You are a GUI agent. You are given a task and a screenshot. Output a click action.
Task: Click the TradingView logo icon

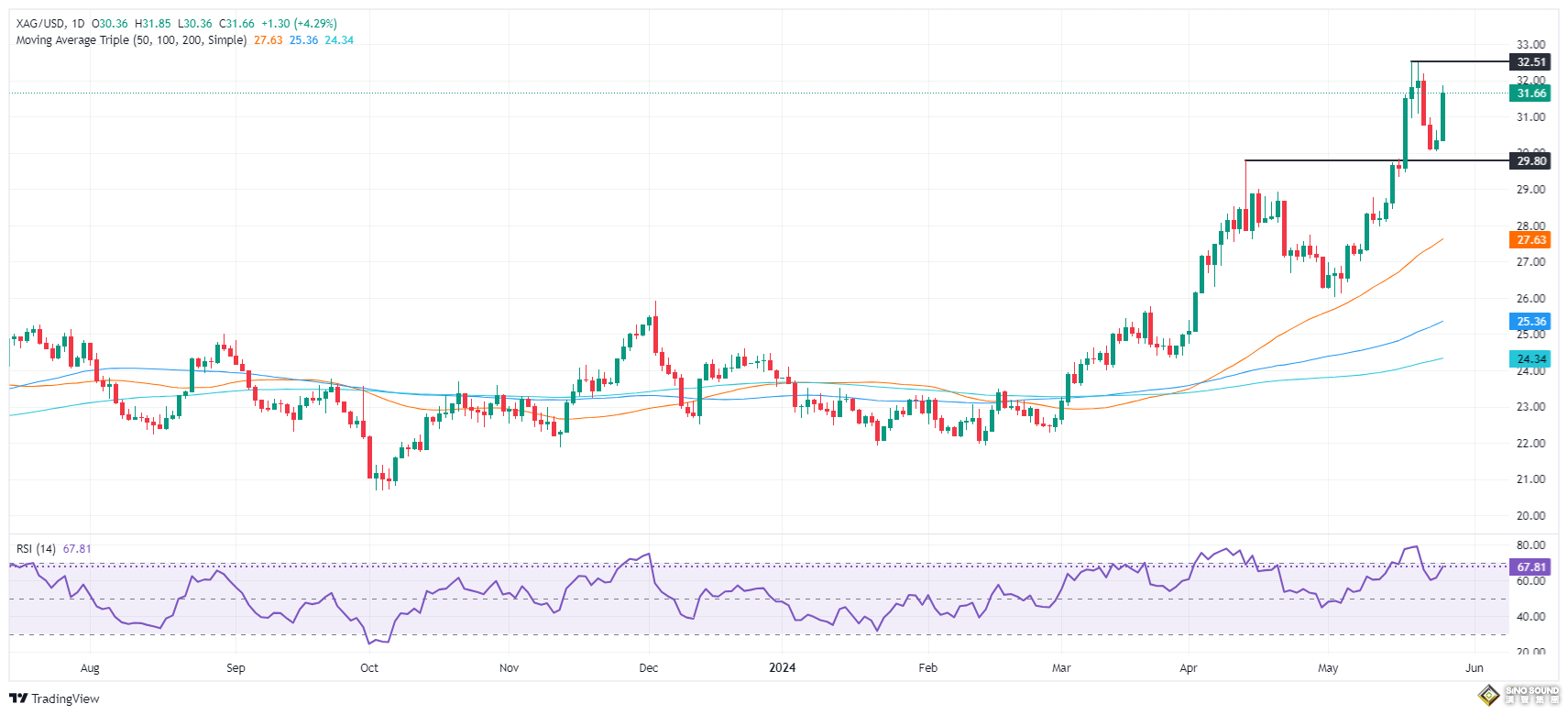18,698
